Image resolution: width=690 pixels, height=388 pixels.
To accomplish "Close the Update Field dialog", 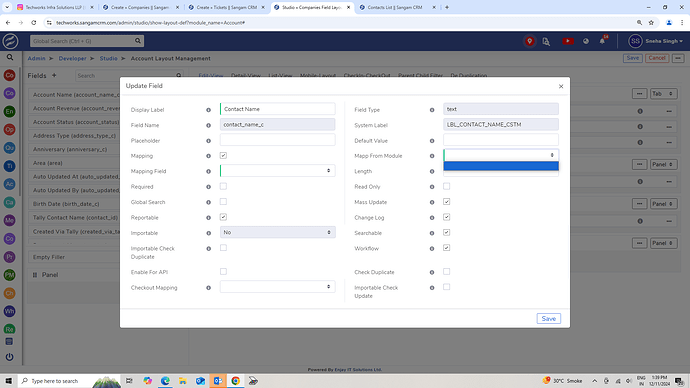I will [x=561, y=86].
